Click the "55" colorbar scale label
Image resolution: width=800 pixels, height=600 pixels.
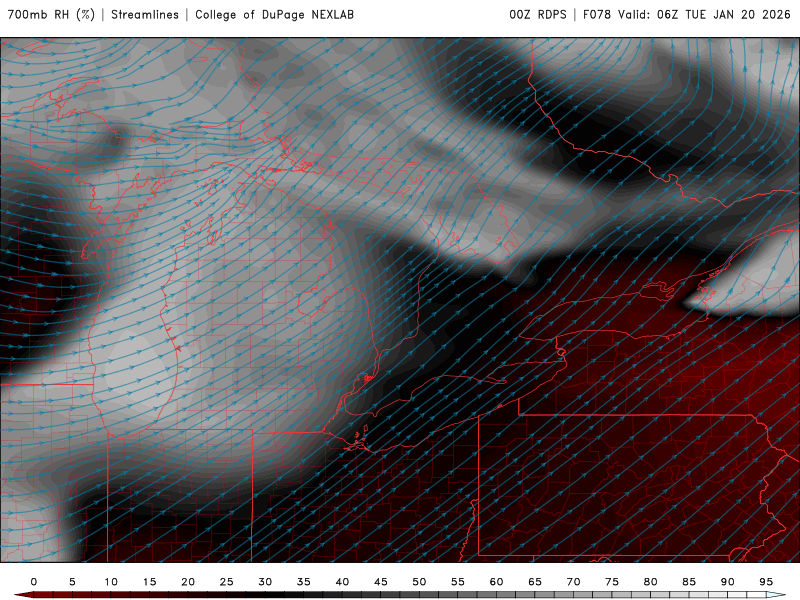[x=458, y=582]
